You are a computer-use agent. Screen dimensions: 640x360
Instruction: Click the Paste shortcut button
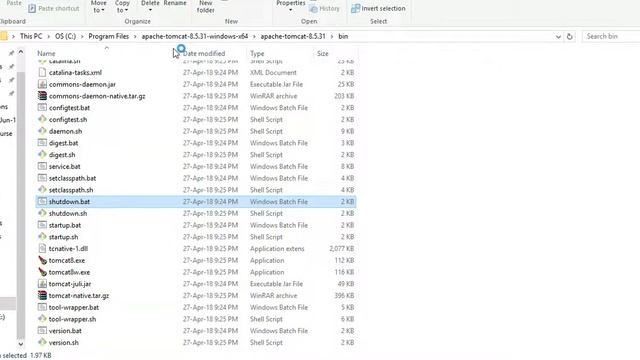53,8
